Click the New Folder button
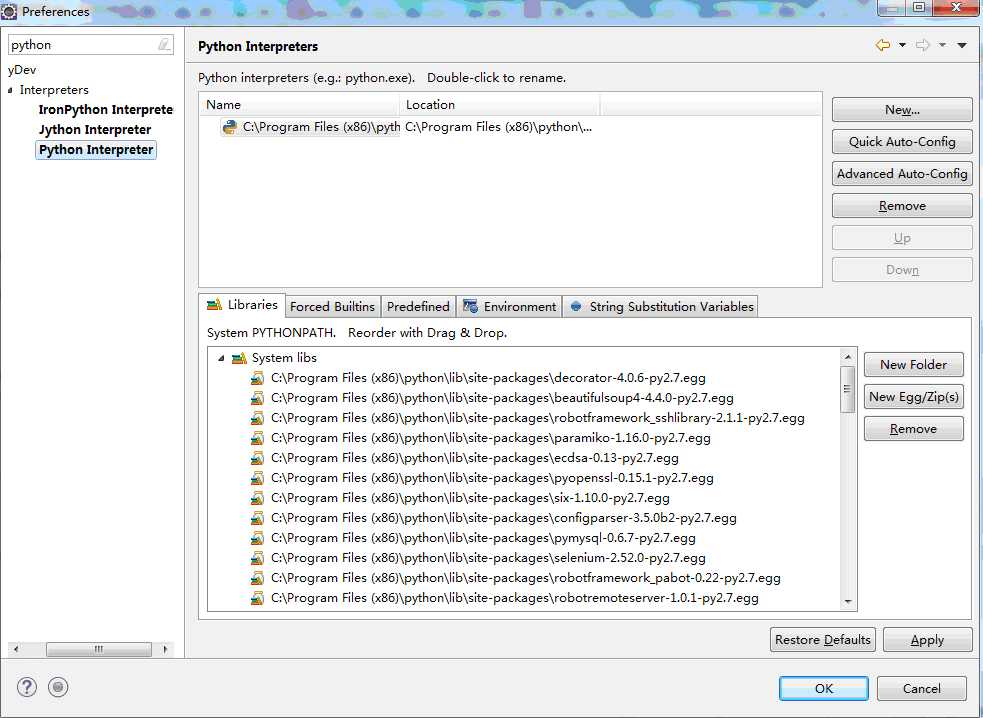 pyautogui.click(x=913, y=364)
